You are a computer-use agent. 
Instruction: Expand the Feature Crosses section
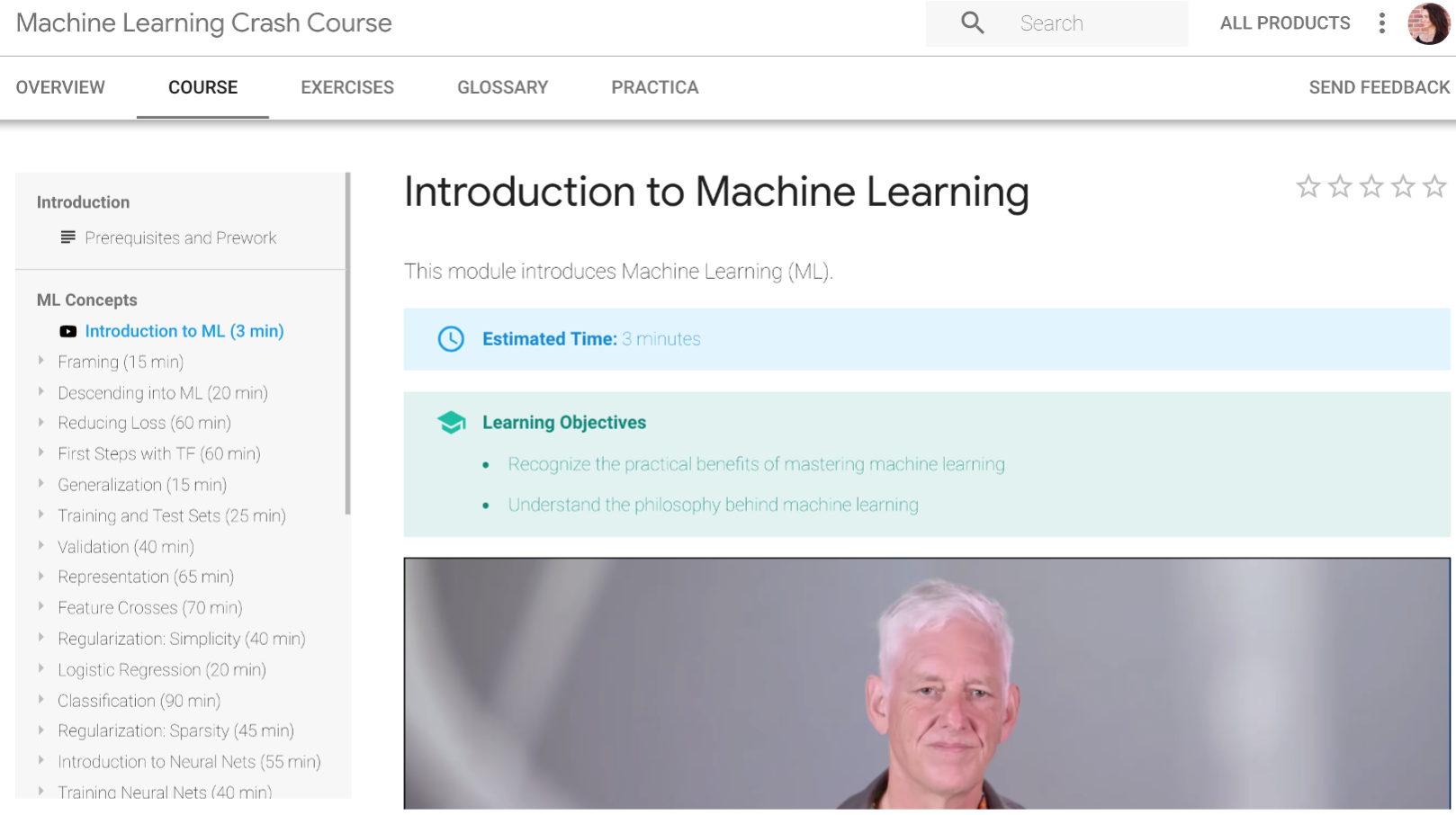click(x=41, y=608)
